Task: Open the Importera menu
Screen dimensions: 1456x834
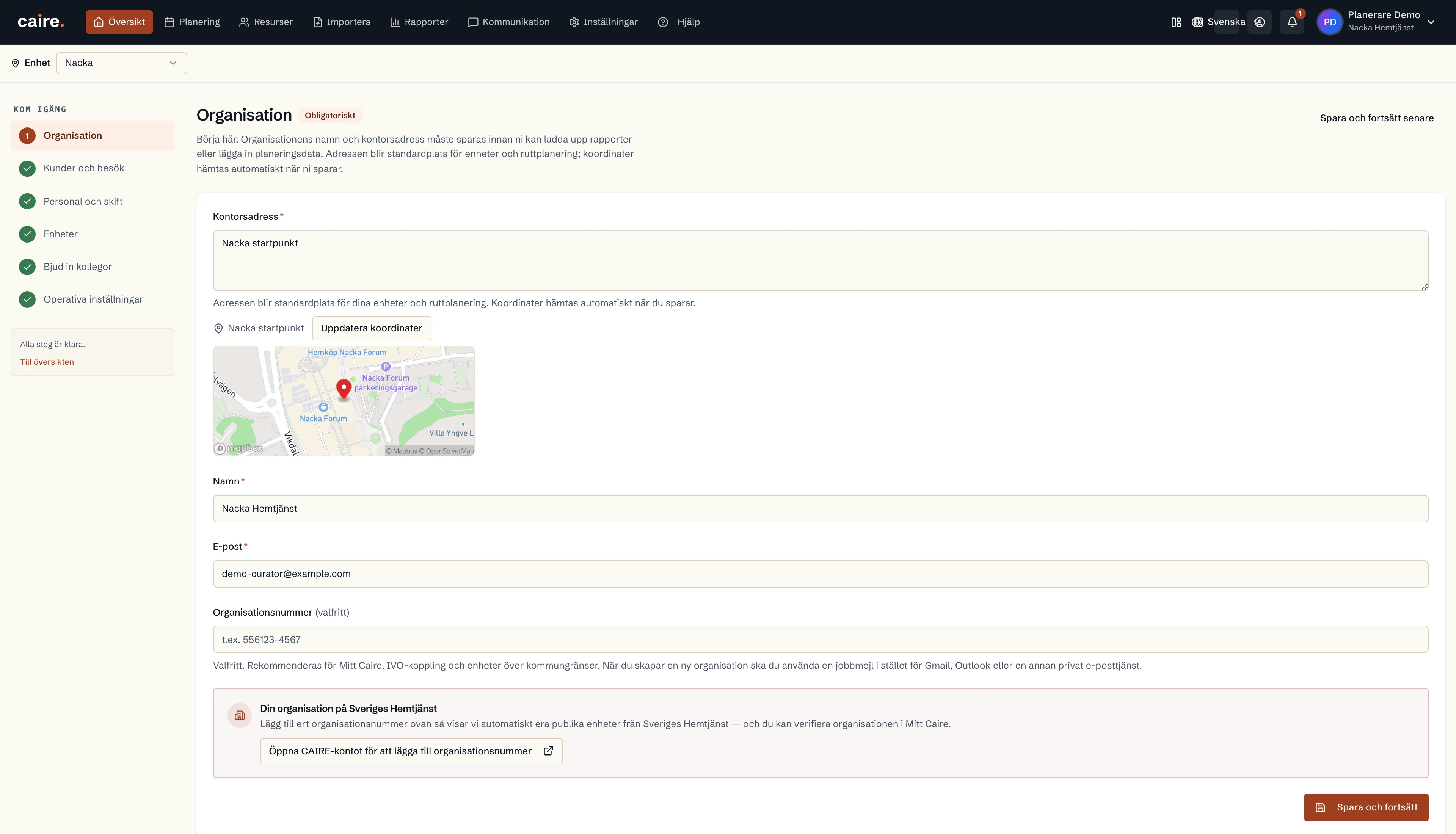Action: tap(342, 22)
